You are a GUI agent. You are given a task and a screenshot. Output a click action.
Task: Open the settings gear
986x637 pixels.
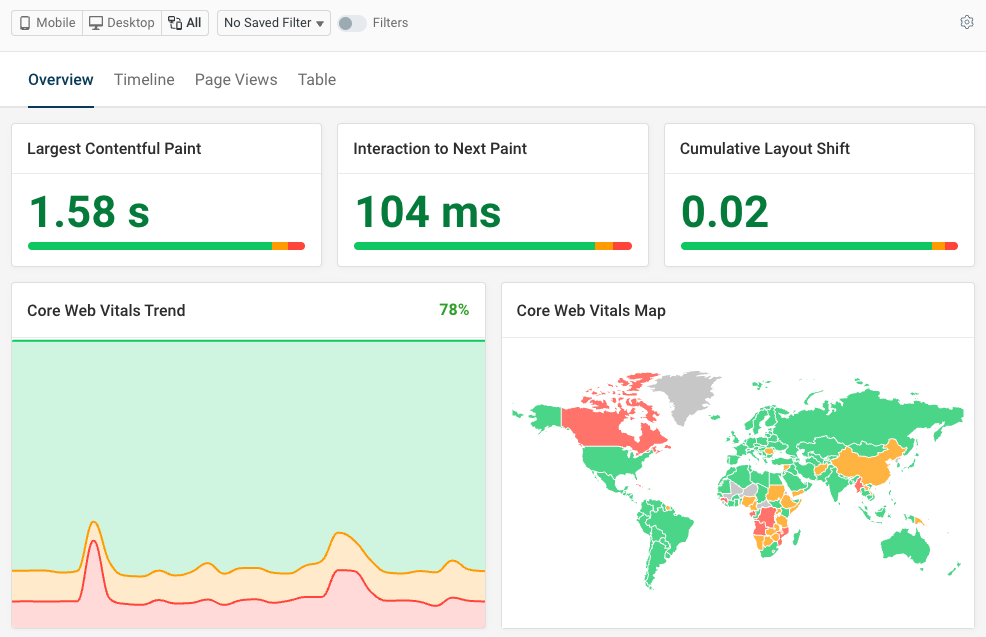click(x=966, y=21)
